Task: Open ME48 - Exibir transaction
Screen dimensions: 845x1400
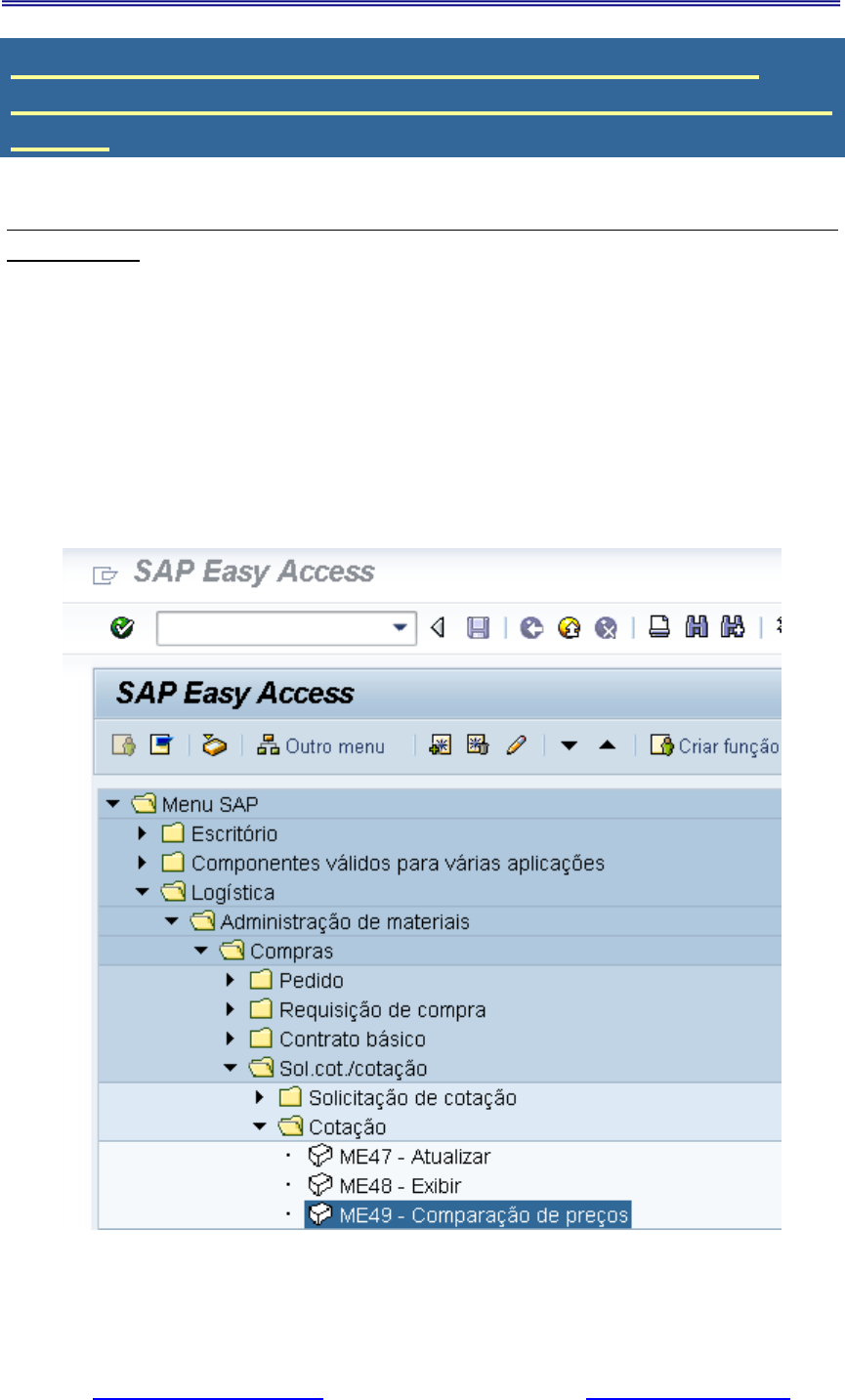Action: (400, 1186)
